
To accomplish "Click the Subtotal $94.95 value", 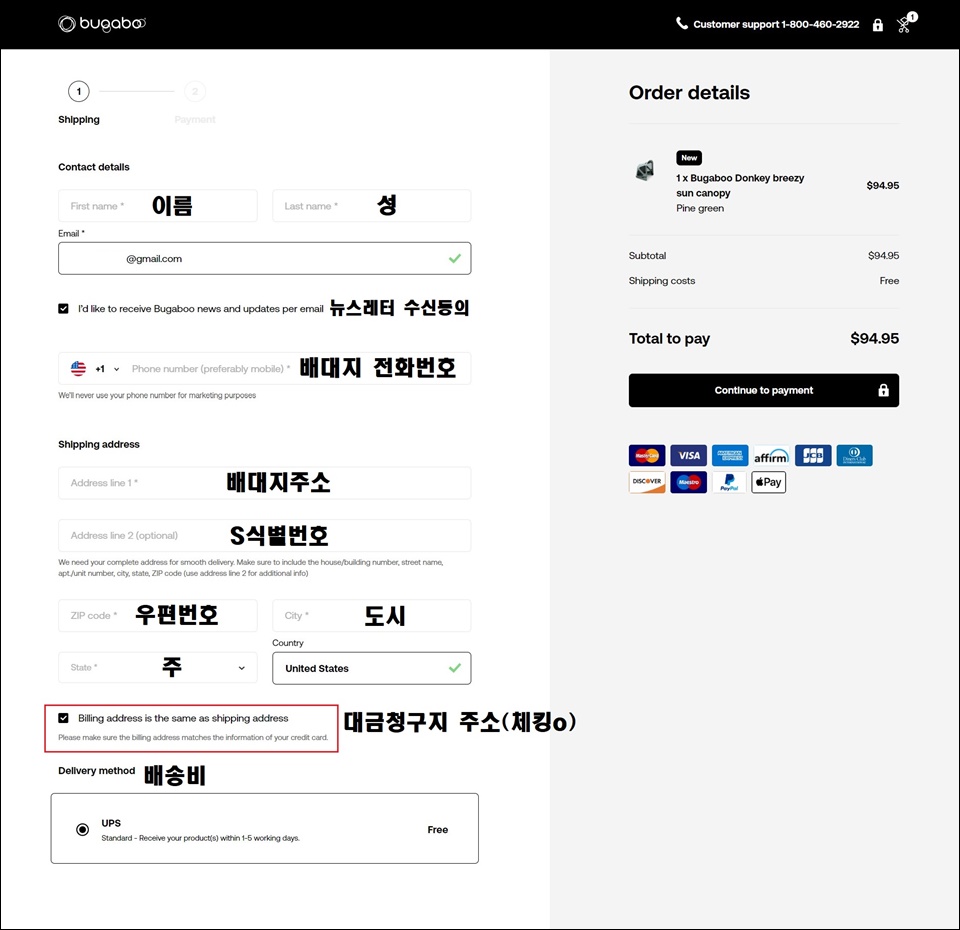I will click(883, 255).
